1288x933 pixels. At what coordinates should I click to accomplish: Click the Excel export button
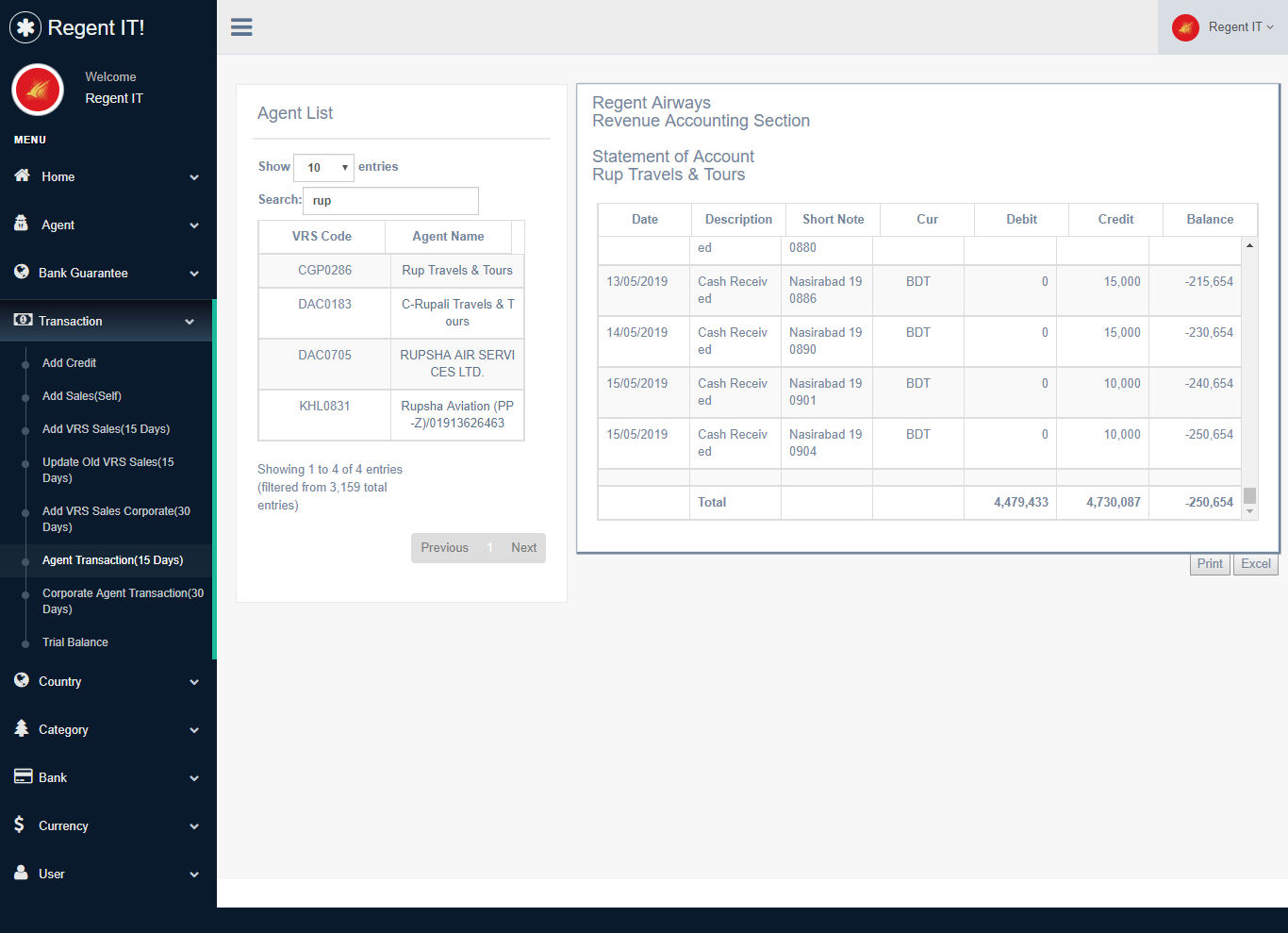1256,564
